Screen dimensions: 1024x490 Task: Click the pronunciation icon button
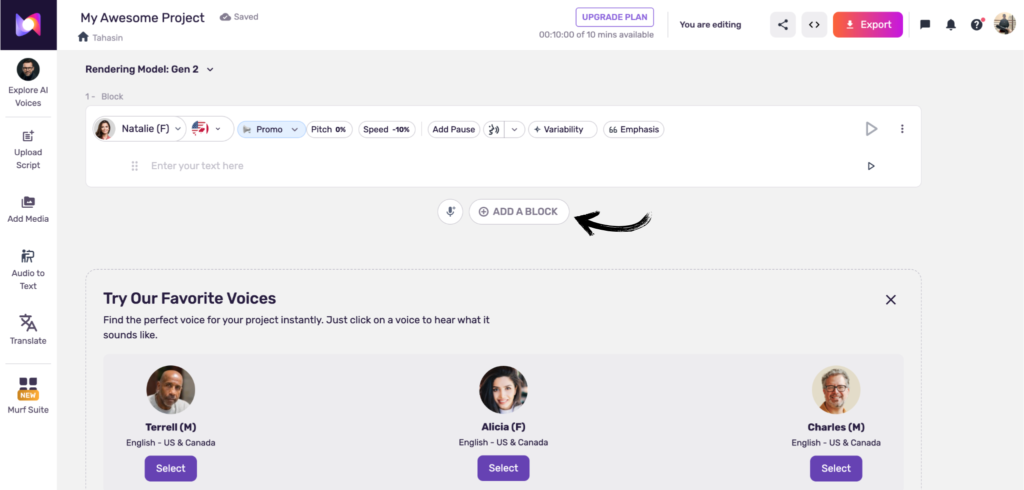pyautogui.click(x=494, y=129)
